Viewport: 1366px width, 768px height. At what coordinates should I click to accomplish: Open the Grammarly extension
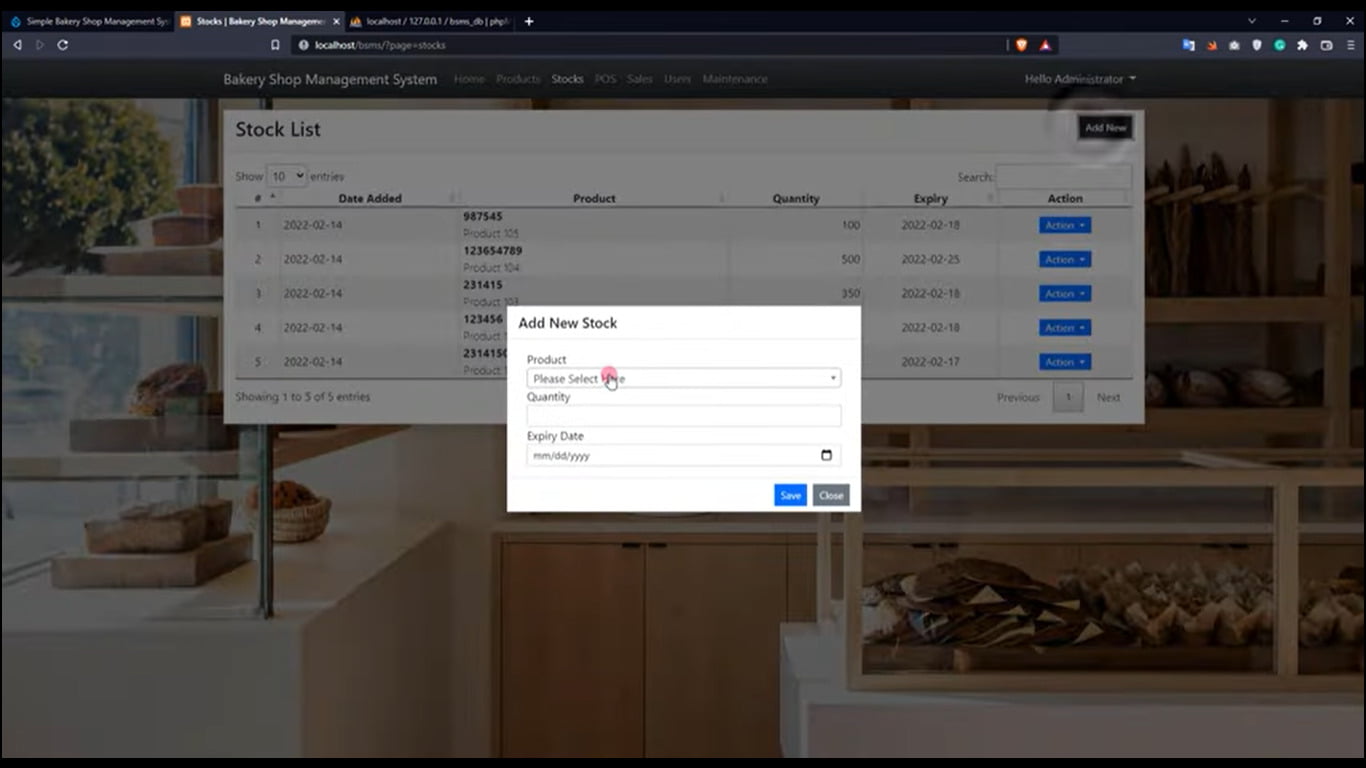click(1279, 45)
